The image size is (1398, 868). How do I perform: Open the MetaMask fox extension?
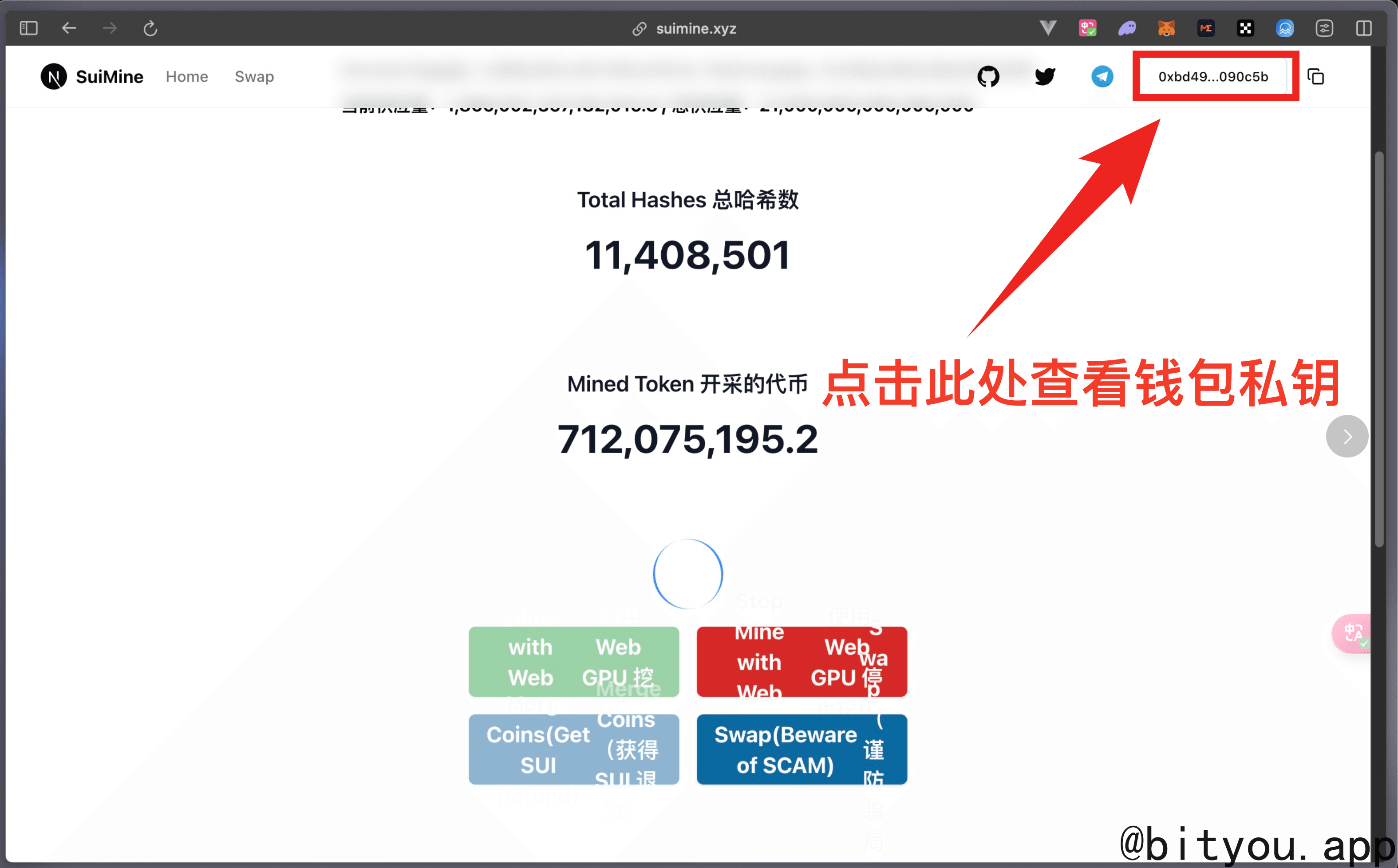coord(1166,28)
